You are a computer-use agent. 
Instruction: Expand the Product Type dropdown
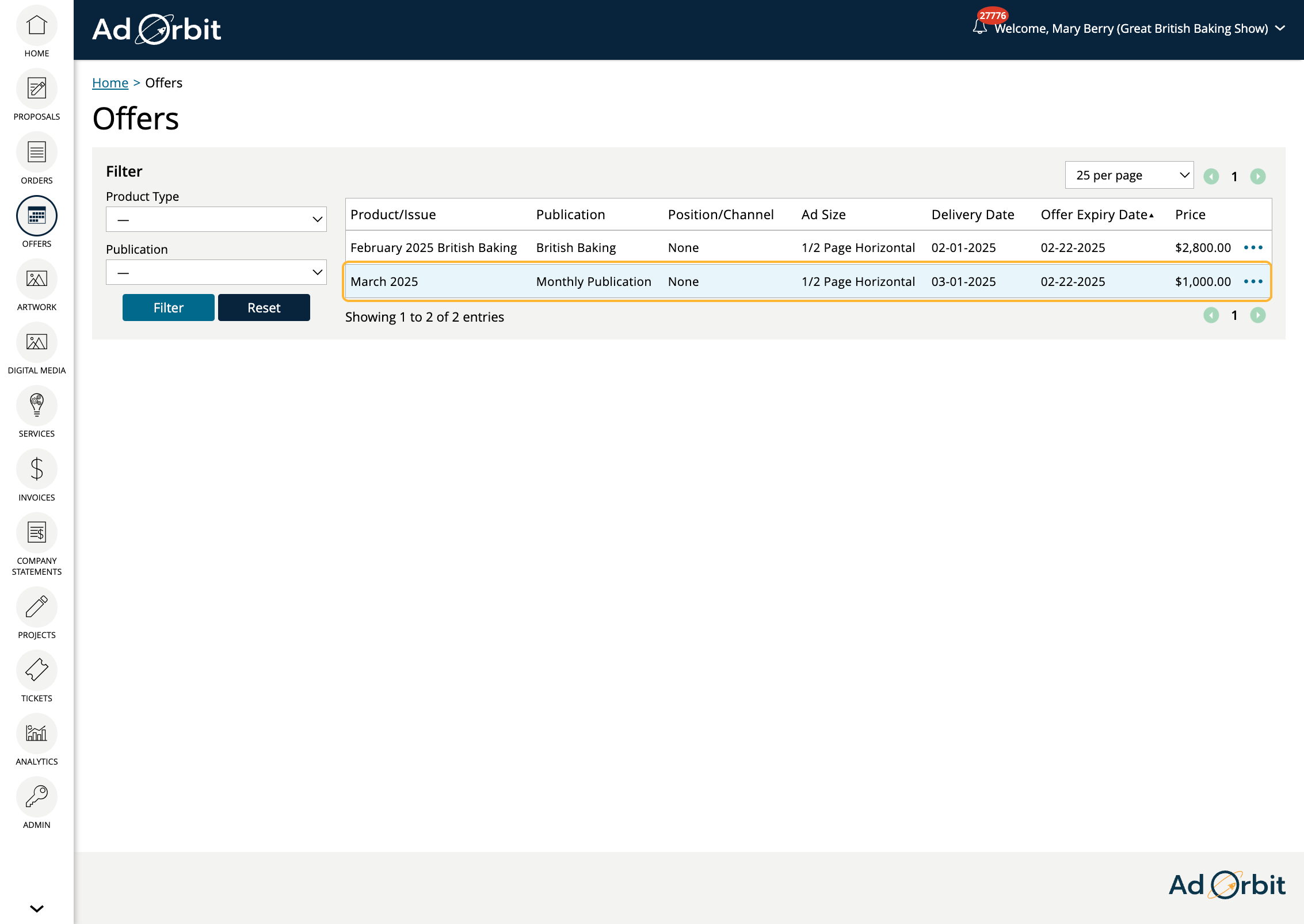[216, 219]
